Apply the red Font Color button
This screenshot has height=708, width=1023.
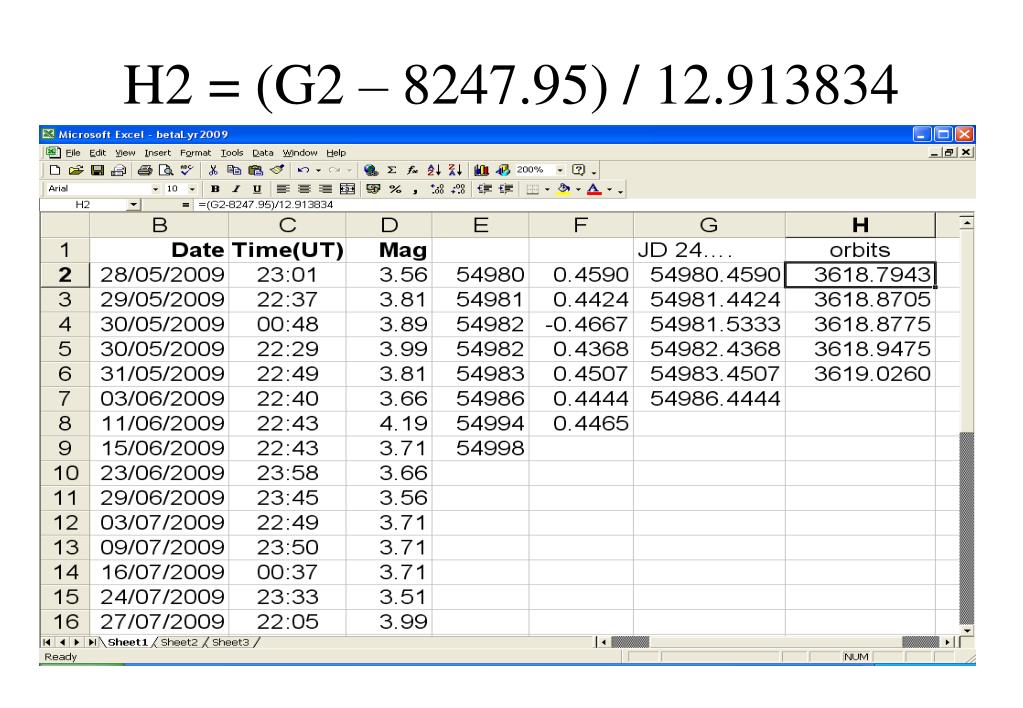(x=594, y=189)
